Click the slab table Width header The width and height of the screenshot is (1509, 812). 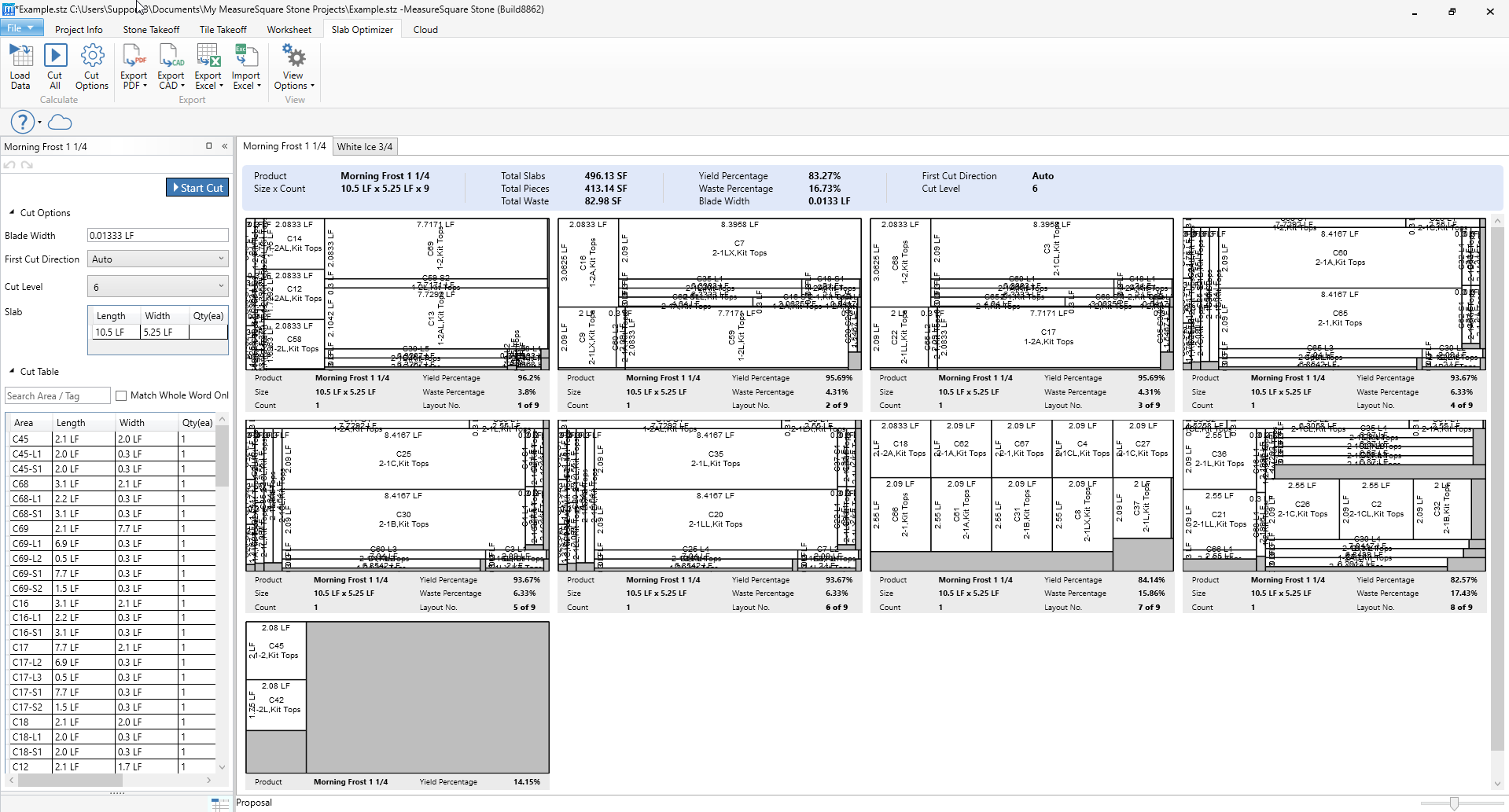(164, 316)
